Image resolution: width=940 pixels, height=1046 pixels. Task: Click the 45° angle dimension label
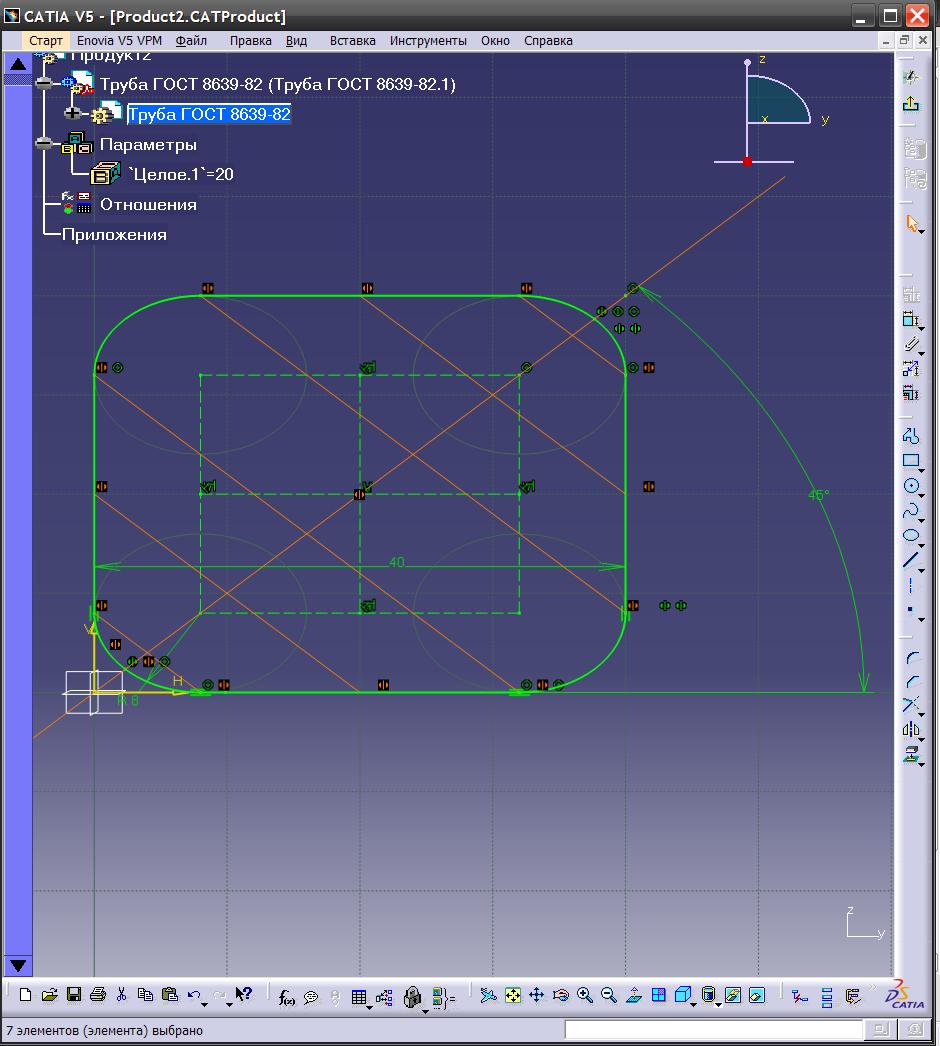pyautogui.click(x=819, y=495)
